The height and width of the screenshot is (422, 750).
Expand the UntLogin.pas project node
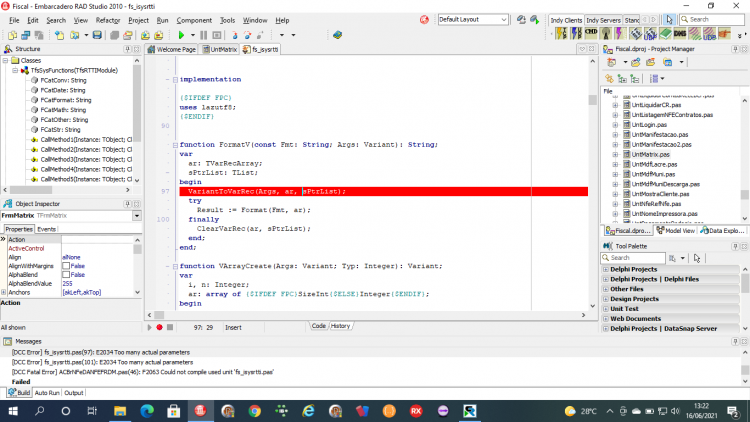[616, 125]
